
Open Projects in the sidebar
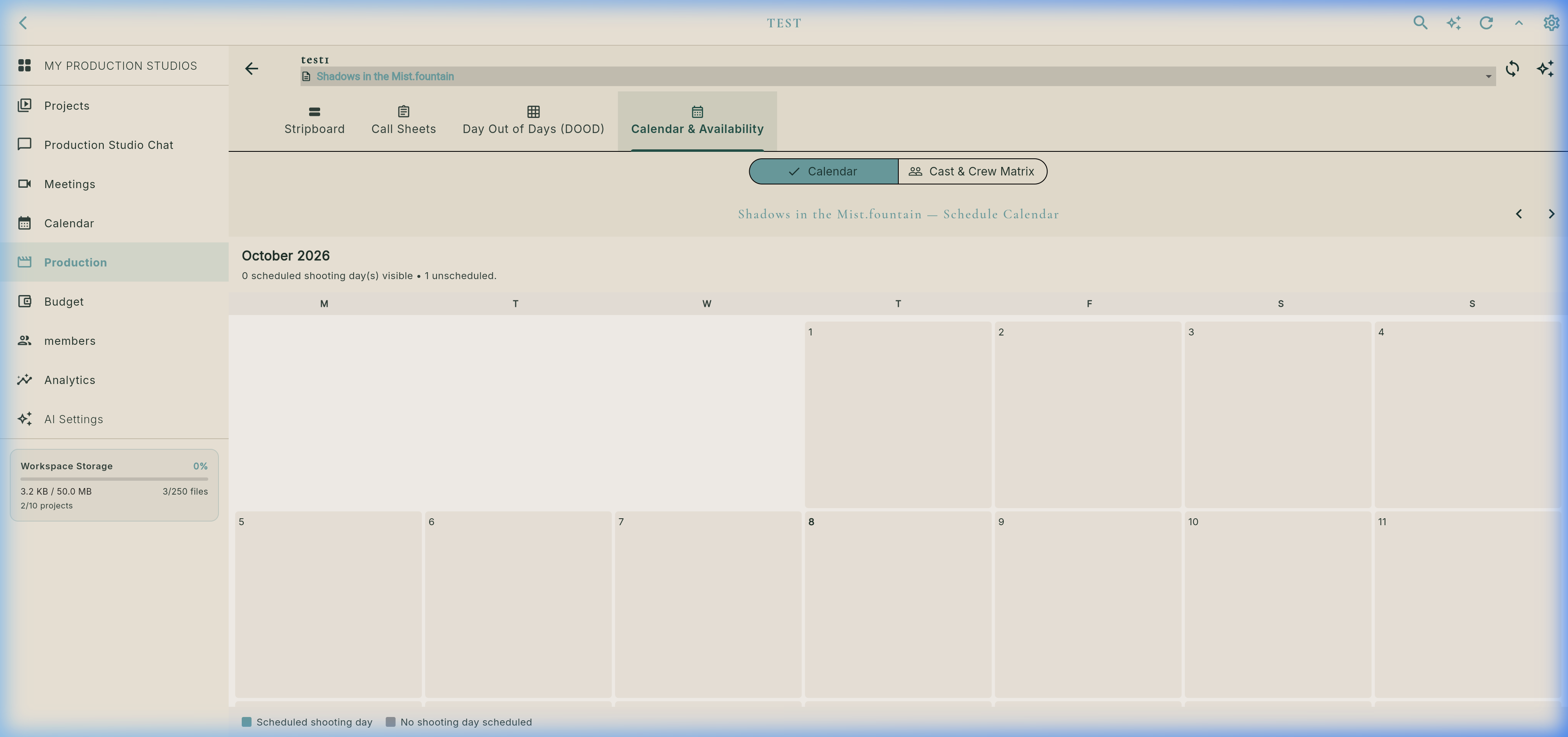[x=114, y=105]
